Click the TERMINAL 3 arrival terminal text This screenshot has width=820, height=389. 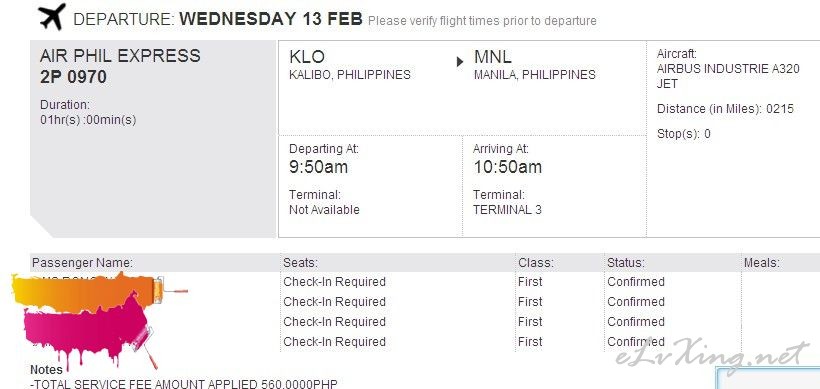coord(507,210)
